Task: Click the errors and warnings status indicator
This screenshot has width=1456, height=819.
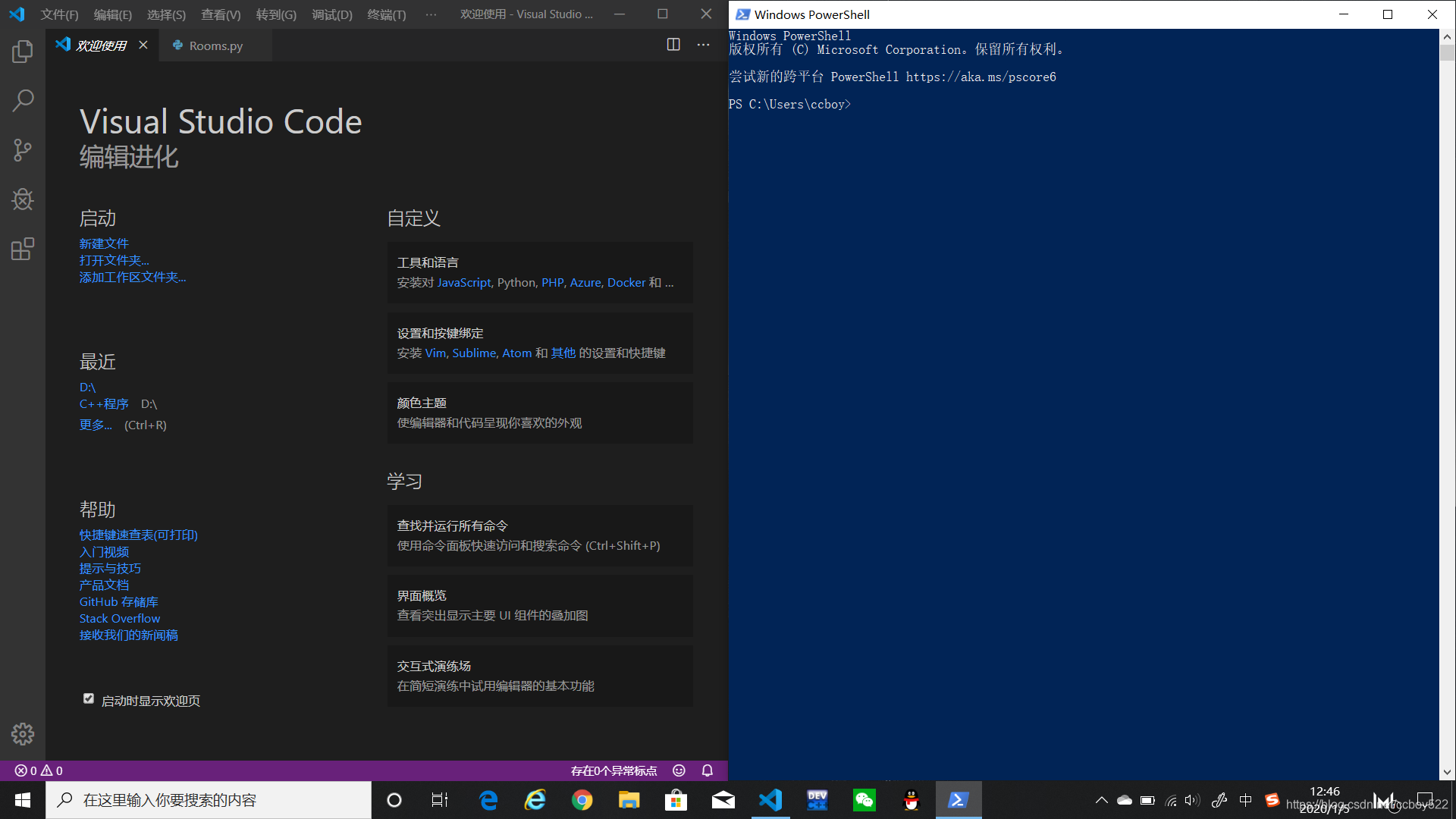Action: pyautogui.click(x=39, y=770)
